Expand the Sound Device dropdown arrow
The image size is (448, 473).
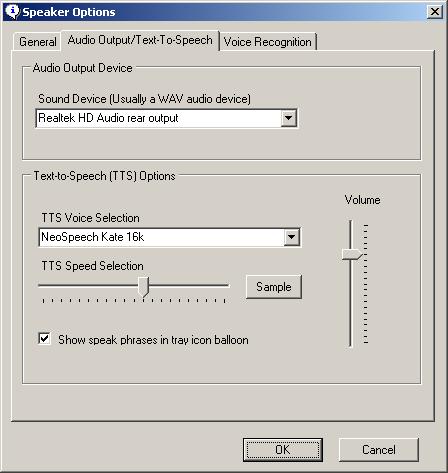tap(289, 118)
